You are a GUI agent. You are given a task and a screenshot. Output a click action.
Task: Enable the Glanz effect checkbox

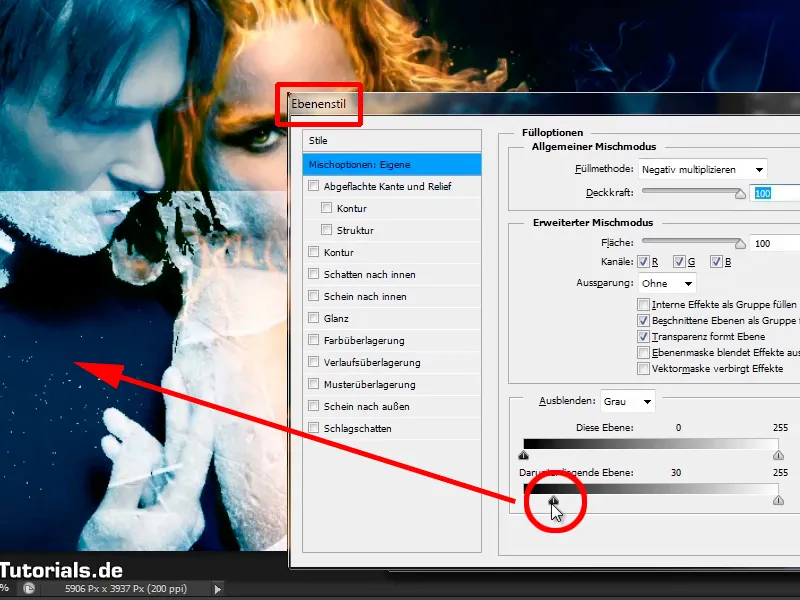point(313,317)
